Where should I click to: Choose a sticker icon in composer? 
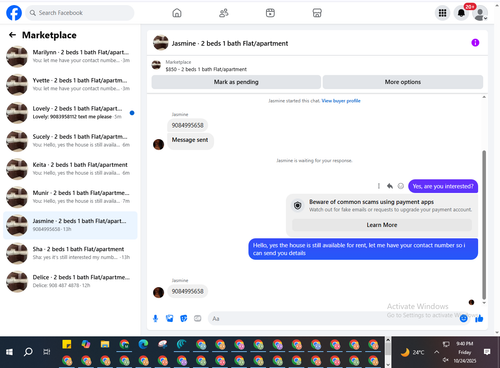coord(184,318)
